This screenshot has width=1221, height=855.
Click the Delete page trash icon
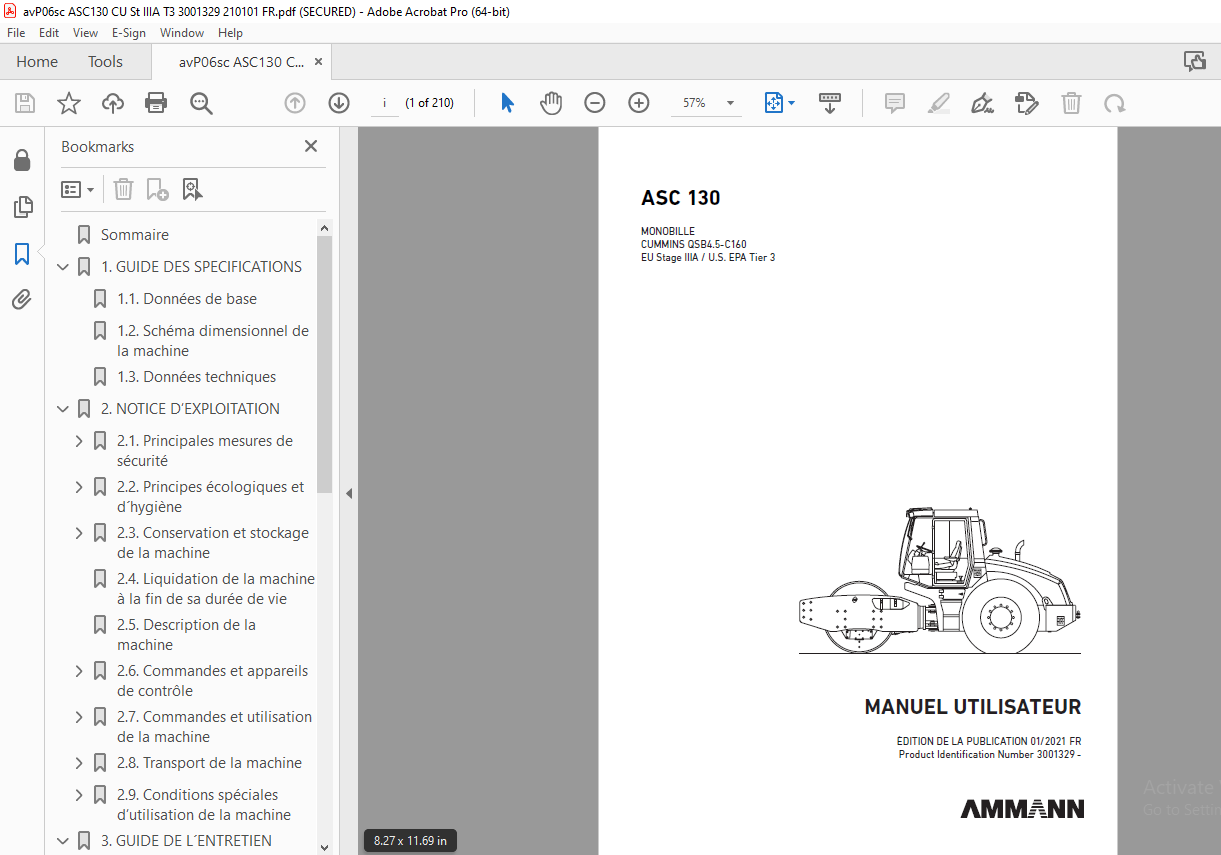click(1071, 103)
